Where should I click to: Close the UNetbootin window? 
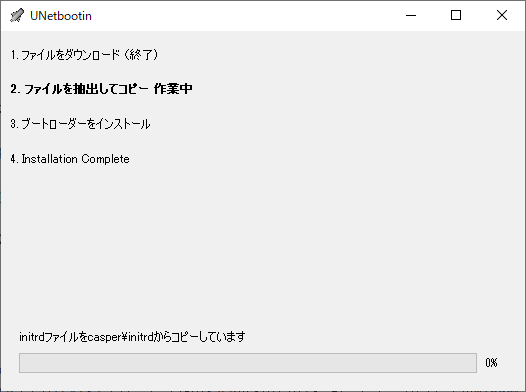coord(502,15)
